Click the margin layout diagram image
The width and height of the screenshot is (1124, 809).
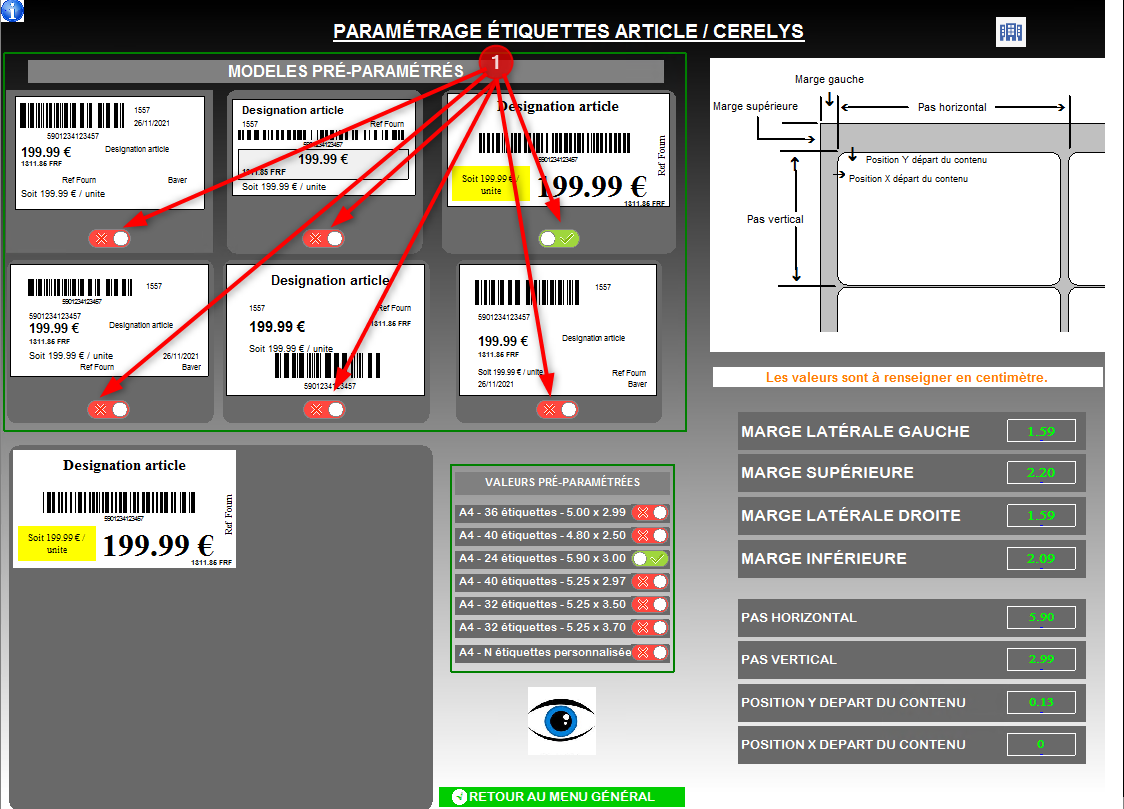tap(907, 205)
